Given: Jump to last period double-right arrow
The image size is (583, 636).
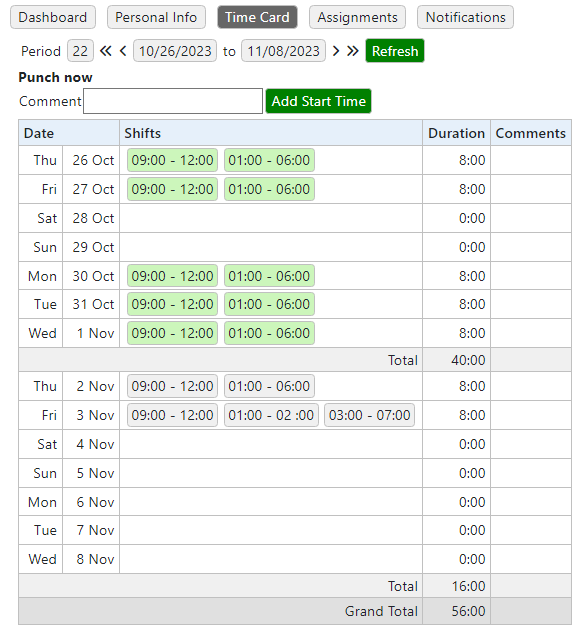Looking at the screenshot, I should (x=353, y=51).
